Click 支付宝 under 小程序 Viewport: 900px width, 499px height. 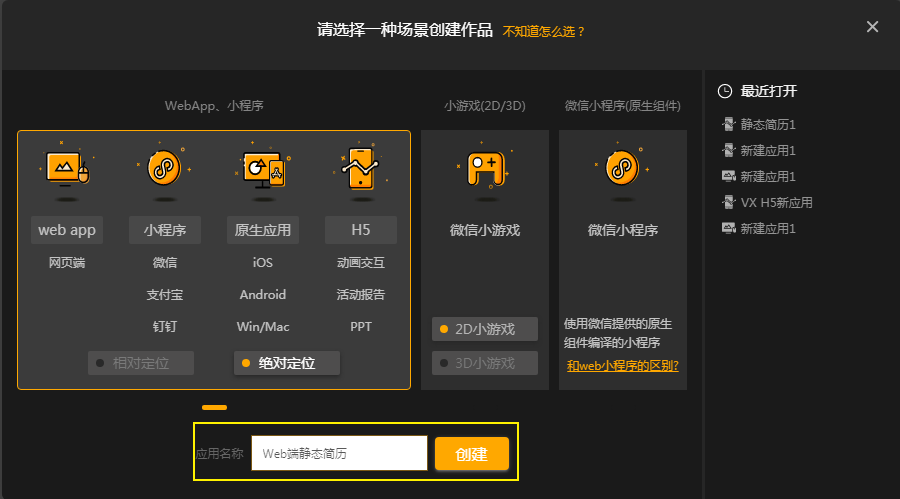coord(165,295)
